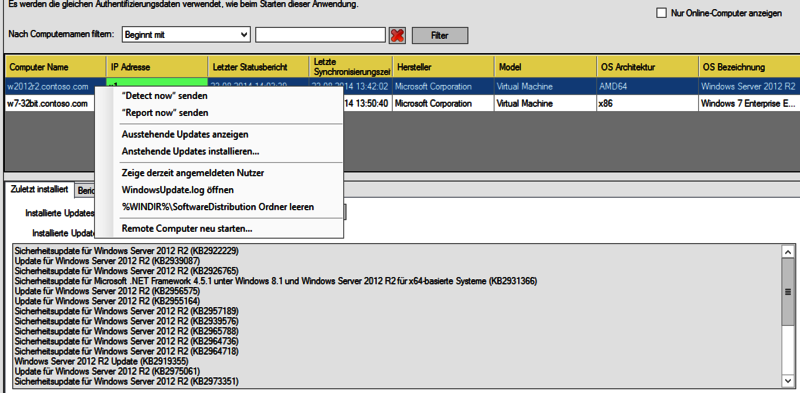Select .NET Framework 4.5.1 update KB2931366
Viewport: 800px width, 393px height.
[276, 281]
